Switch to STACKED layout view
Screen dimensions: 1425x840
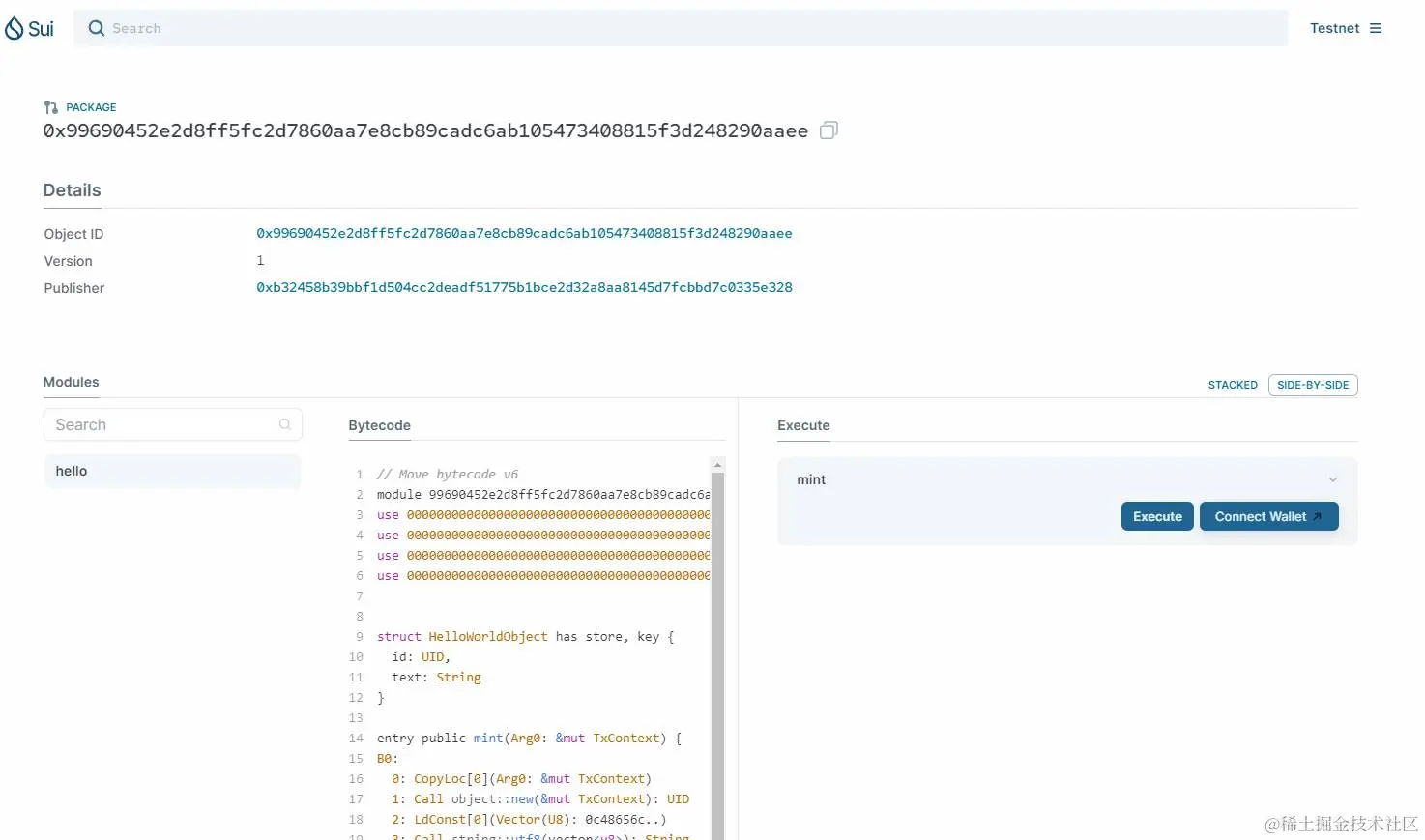coord(1233,385)
